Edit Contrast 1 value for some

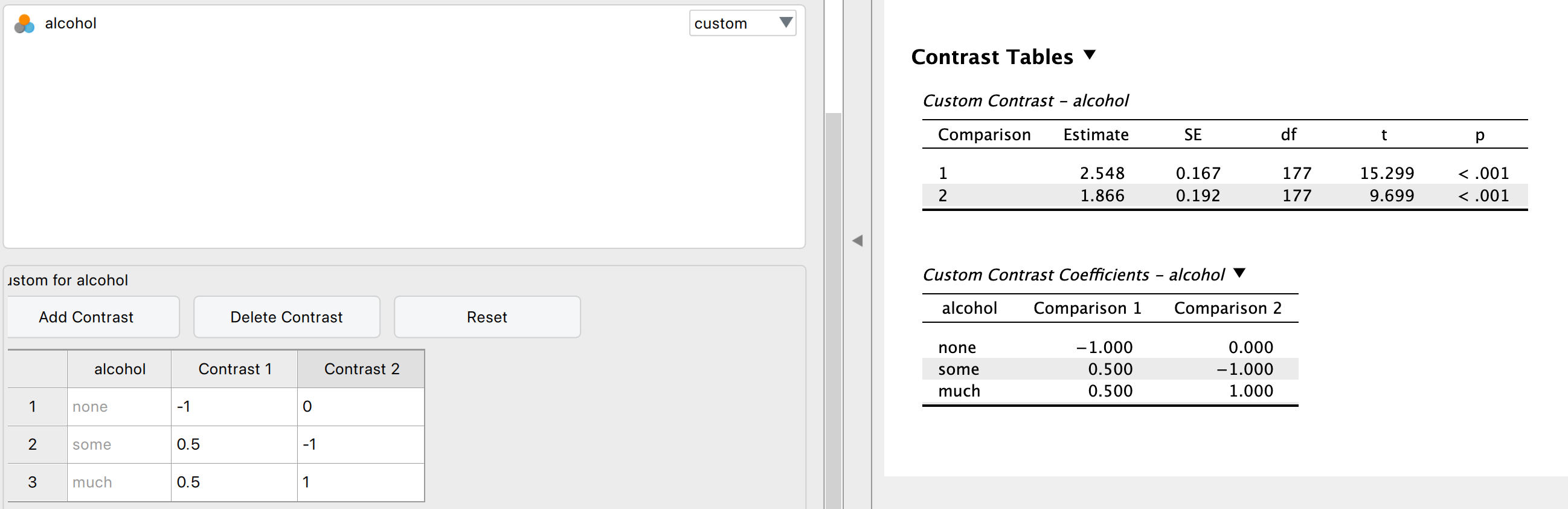(234, 444)
